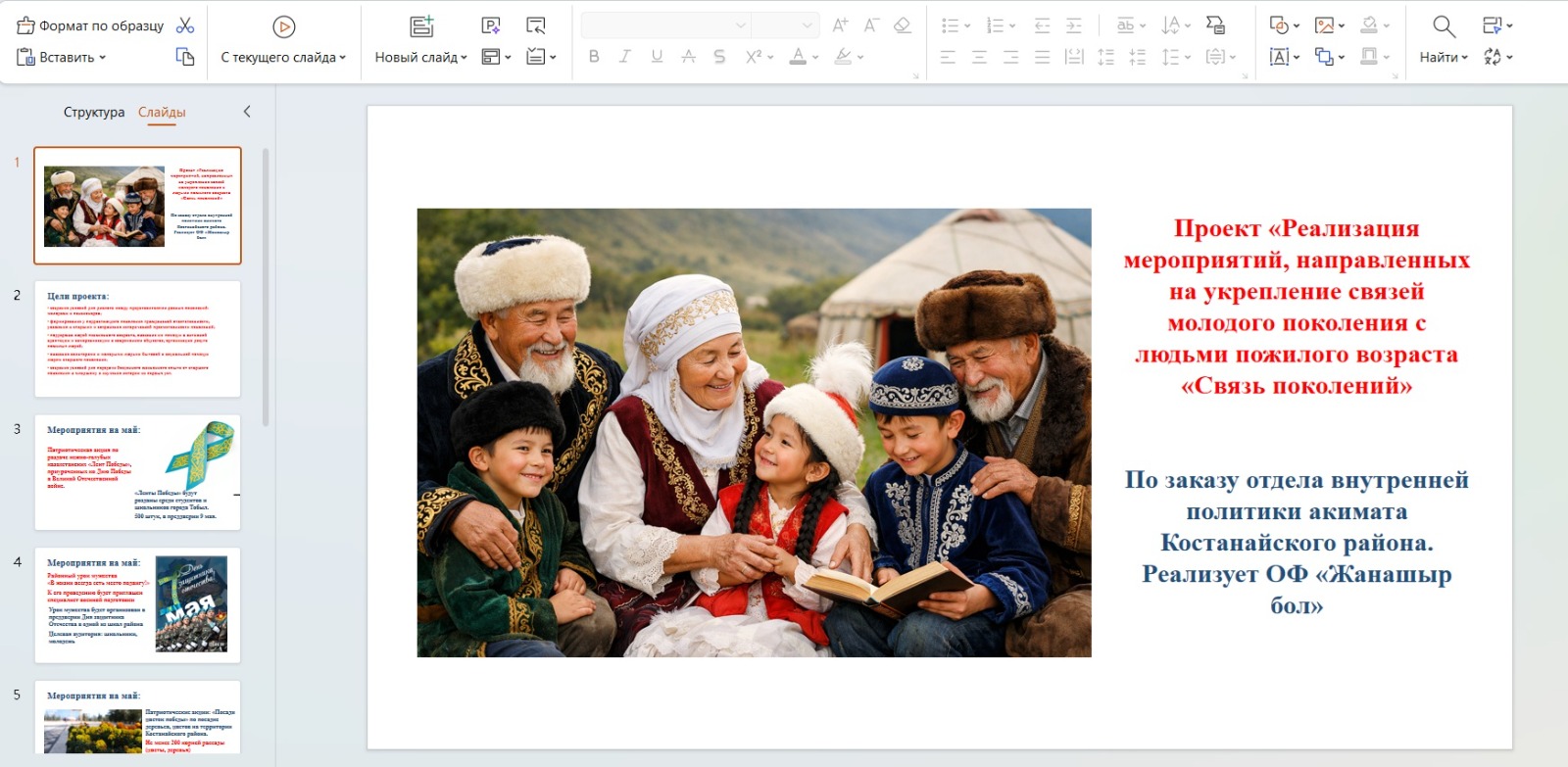Toggle Italic formatting
The height and width of the screenshot is (767, 1568).
[x=625, y=57]
